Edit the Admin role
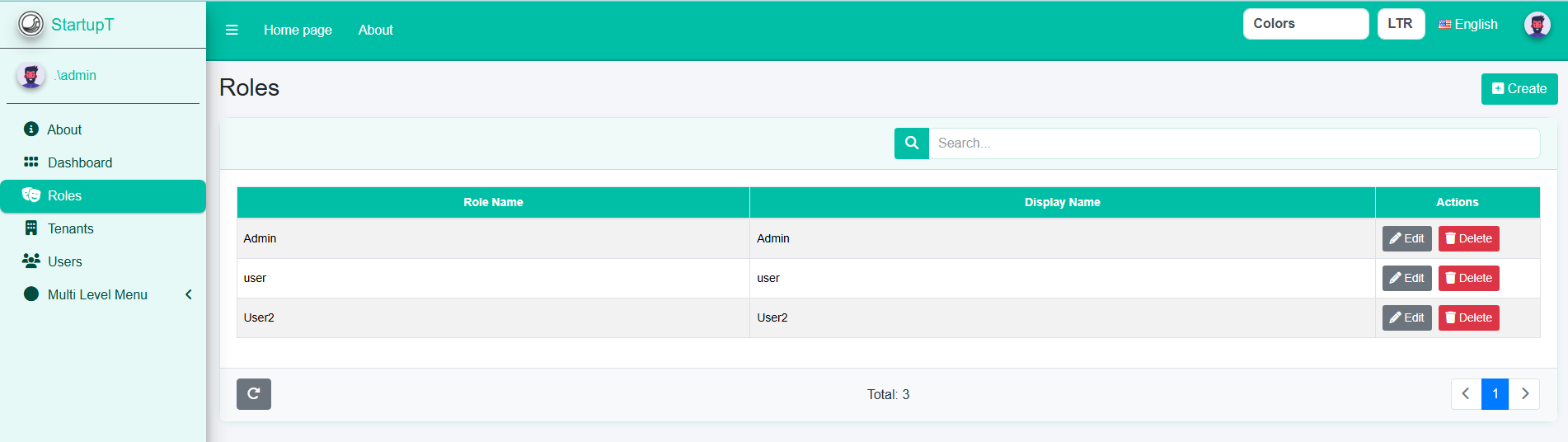This screenshot has width=1568, height=442. (x=1406, y=238)
